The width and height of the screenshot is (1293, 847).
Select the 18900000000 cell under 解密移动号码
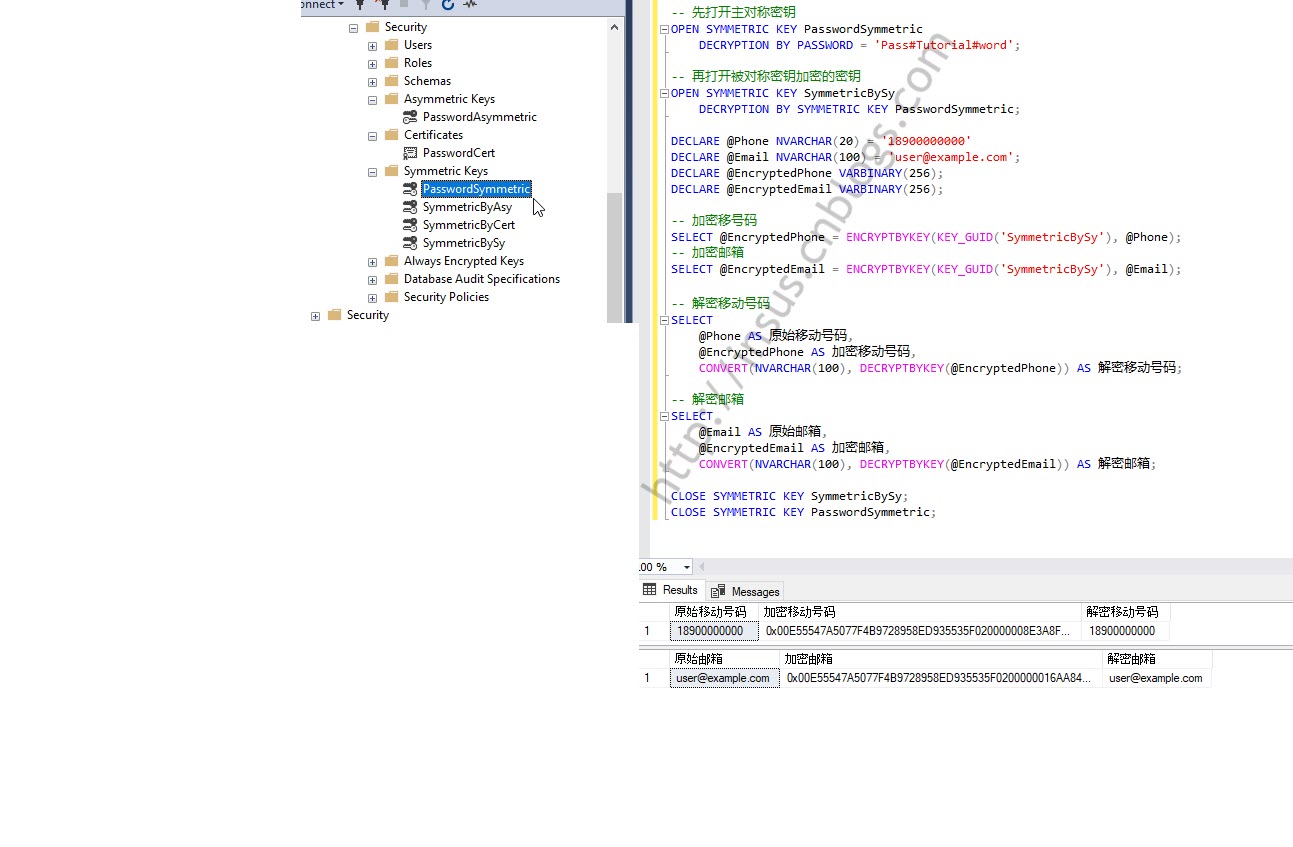click(x=1126, y=631)
